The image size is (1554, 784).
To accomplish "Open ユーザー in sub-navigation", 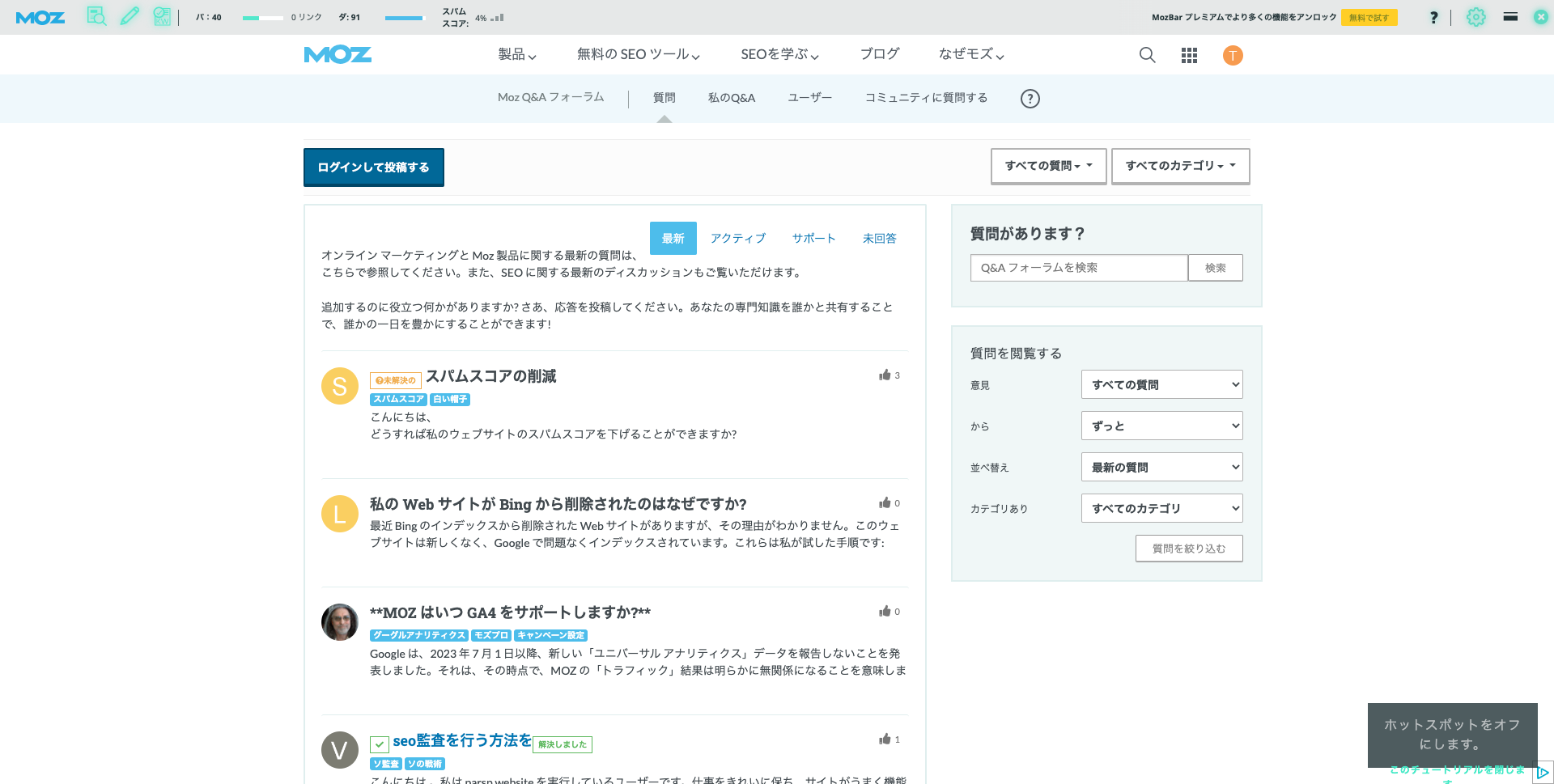I will tap(810, 98).
